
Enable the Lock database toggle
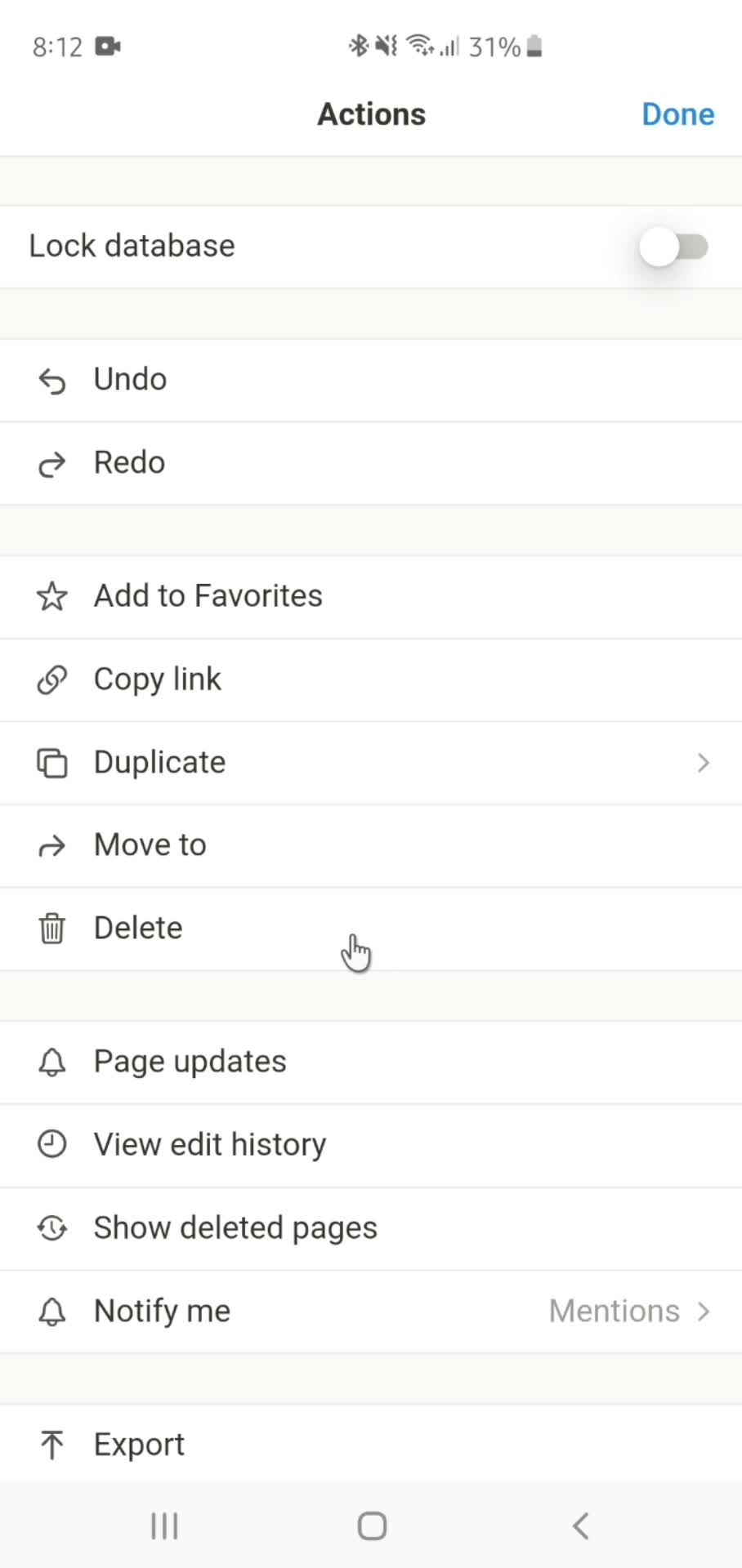tap(675, 247)
